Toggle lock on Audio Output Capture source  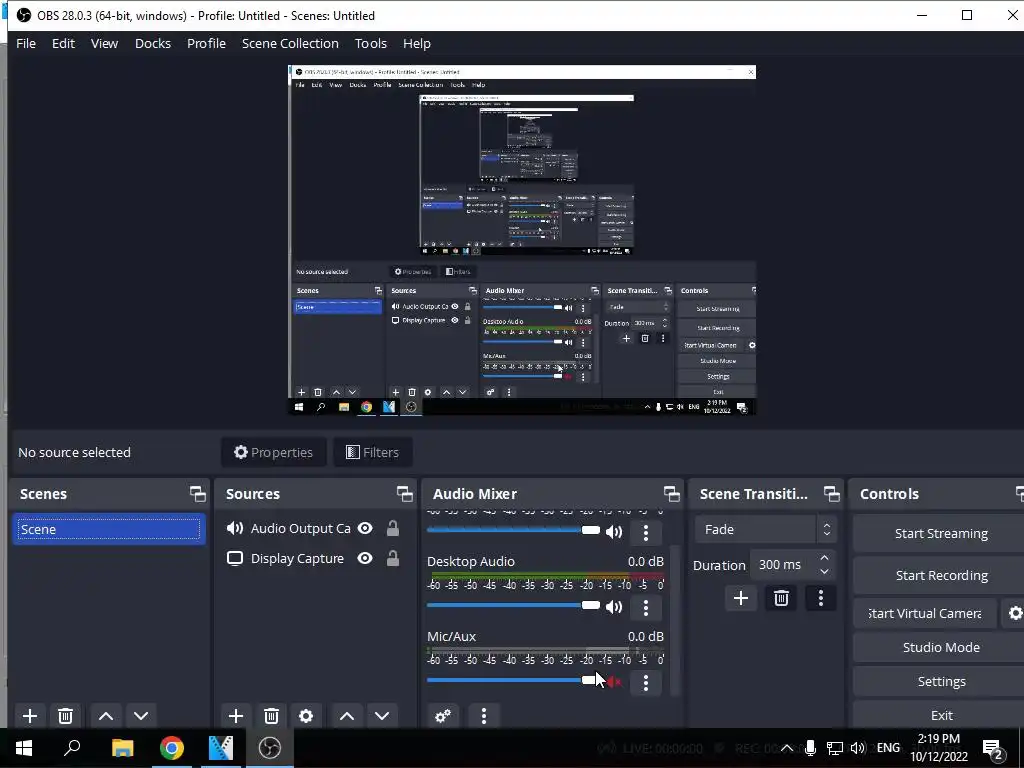pos(392,528)
